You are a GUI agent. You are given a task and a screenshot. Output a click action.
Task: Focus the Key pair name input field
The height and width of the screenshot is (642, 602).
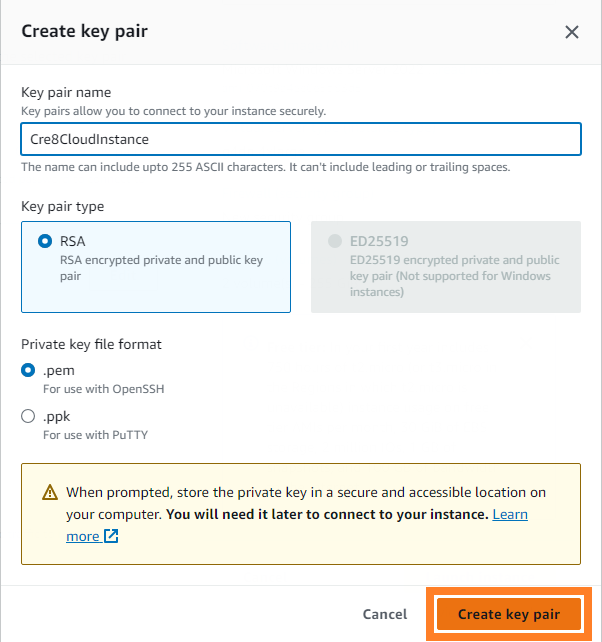(301, 139)
